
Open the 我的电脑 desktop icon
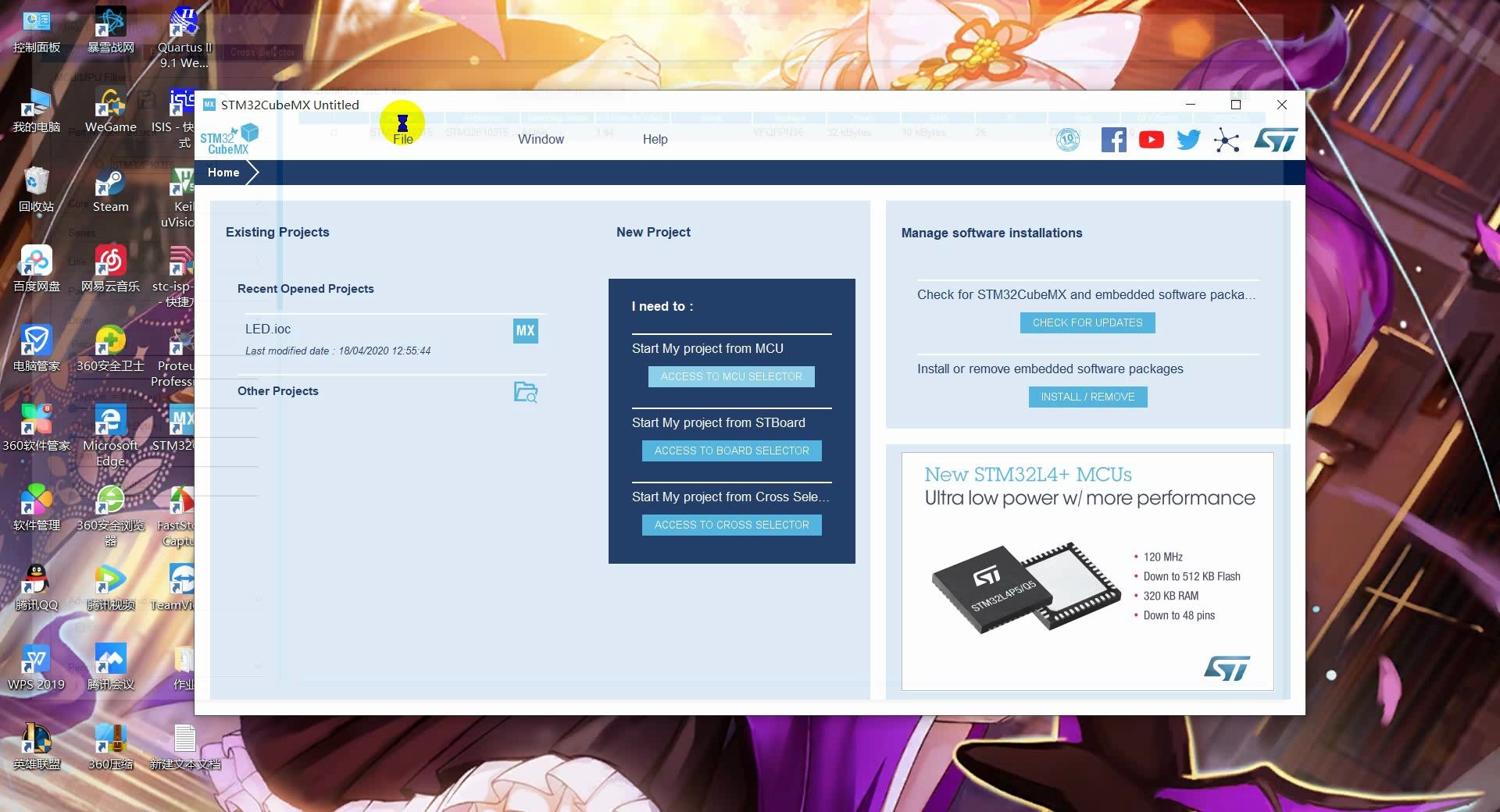[x=36, y=111]
